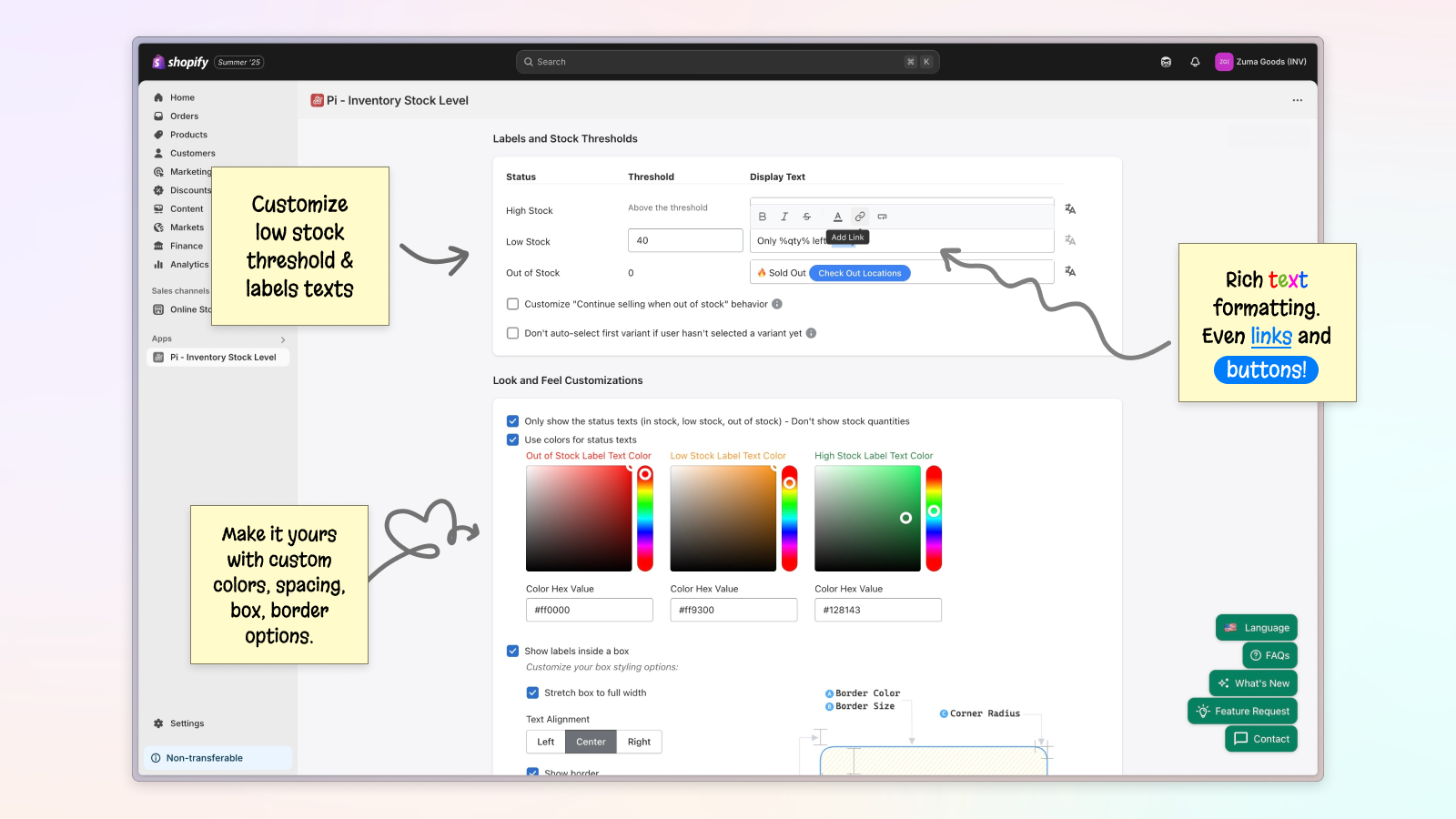Click translate icon for High Stock row
Image resolution: width=1456 pixels, height=819 pixels.
tap(1070, 209)
